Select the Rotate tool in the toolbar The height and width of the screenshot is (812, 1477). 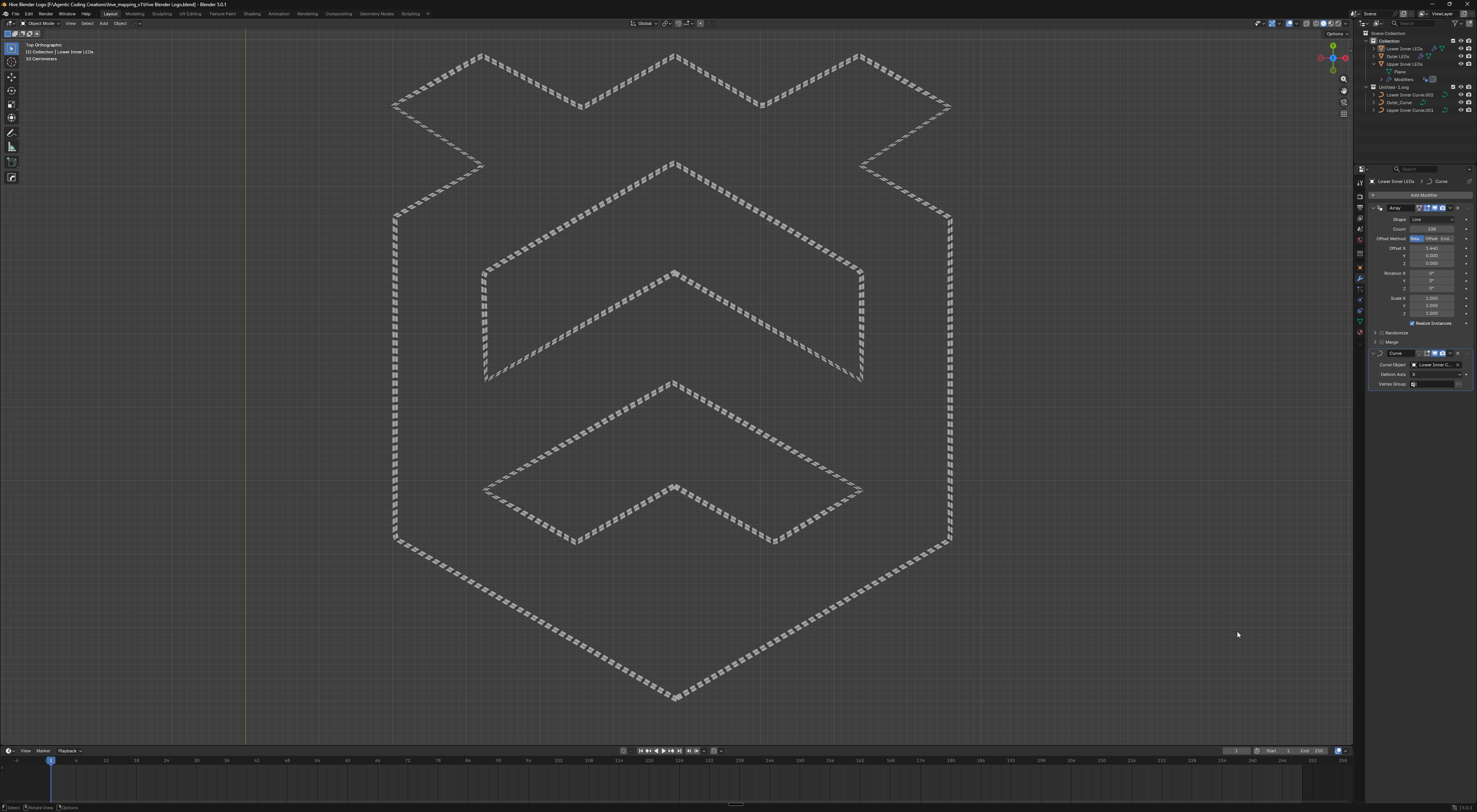tap(12, 90)
